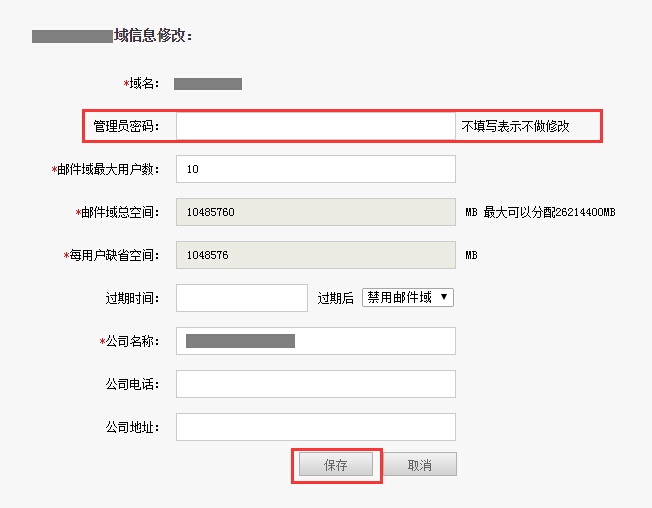652x508 pixels.
Task: Focus the 公司电话 input field
Action: [315, 384]
